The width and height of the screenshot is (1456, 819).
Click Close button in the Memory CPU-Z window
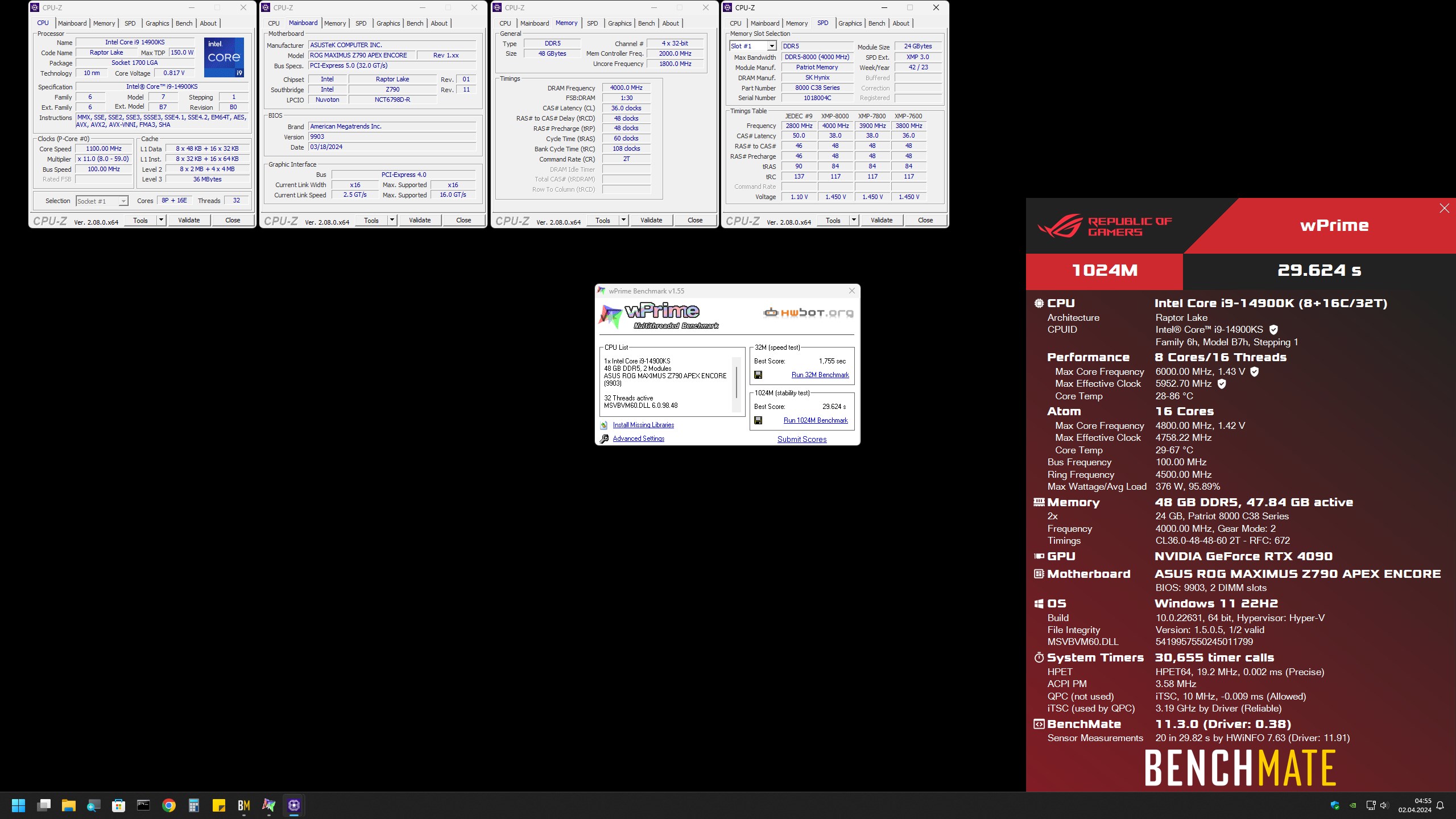[695, 220]
